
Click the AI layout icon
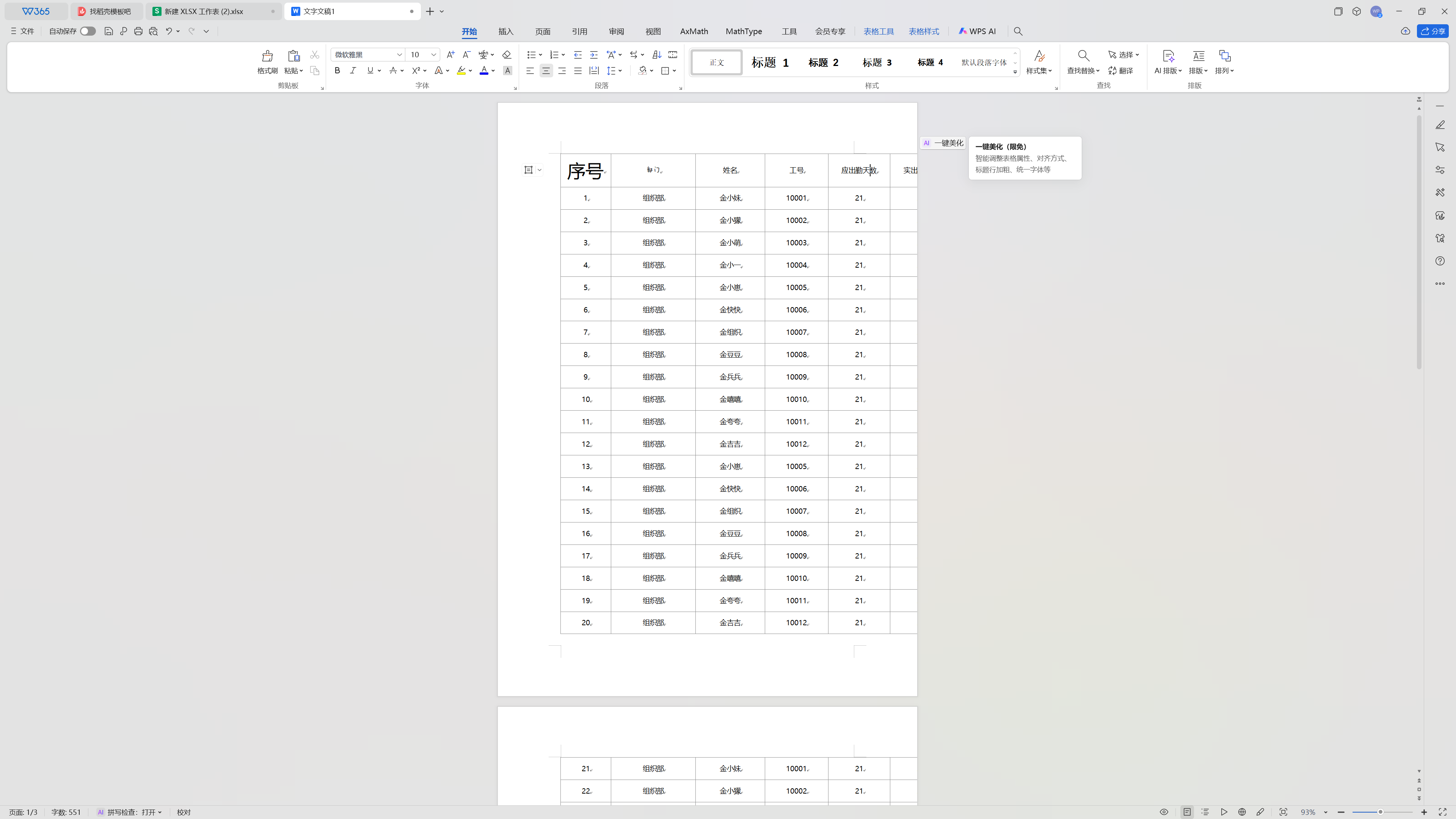pos(1168,56)
